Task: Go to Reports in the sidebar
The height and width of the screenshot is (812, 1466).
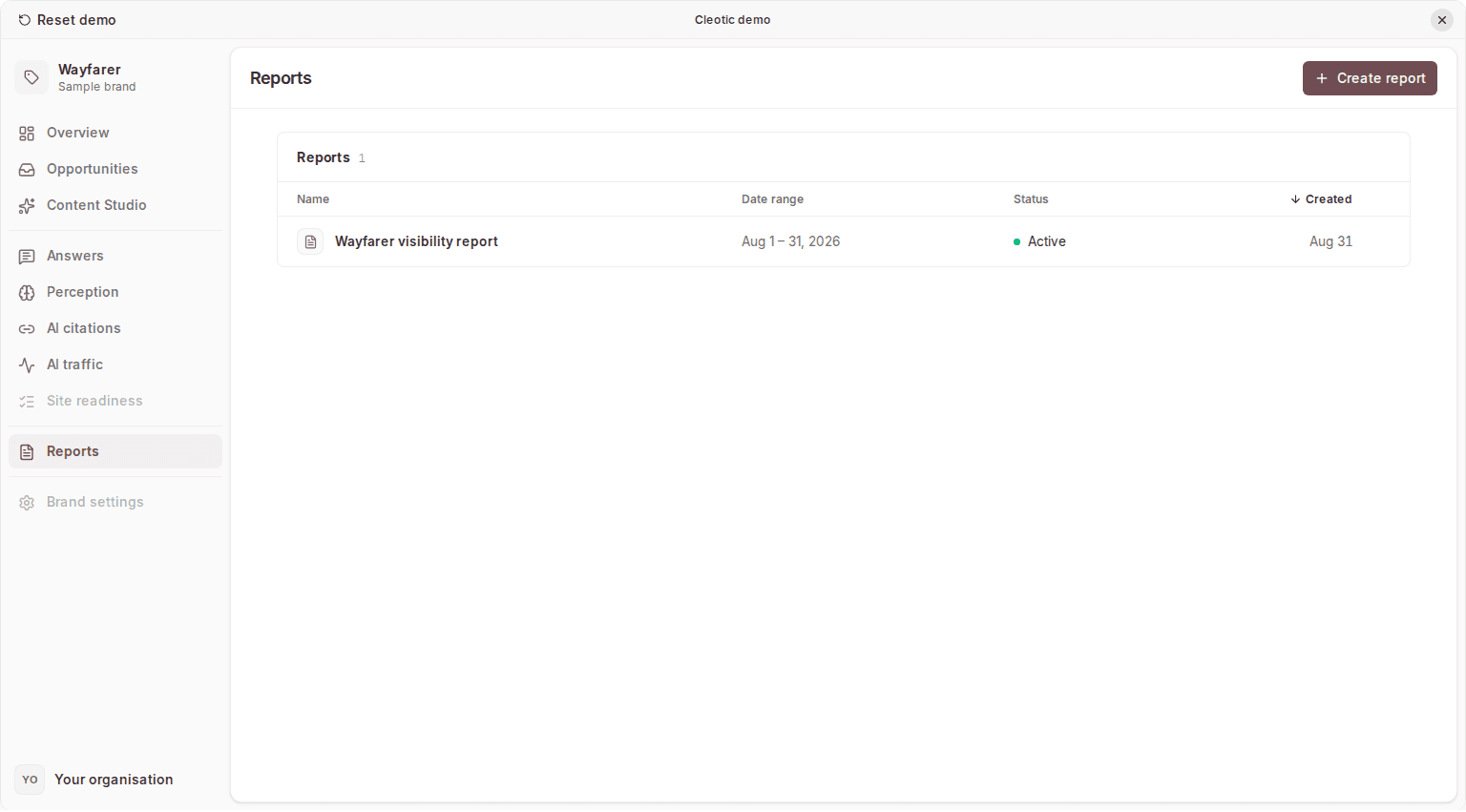Action: (115, 451)
